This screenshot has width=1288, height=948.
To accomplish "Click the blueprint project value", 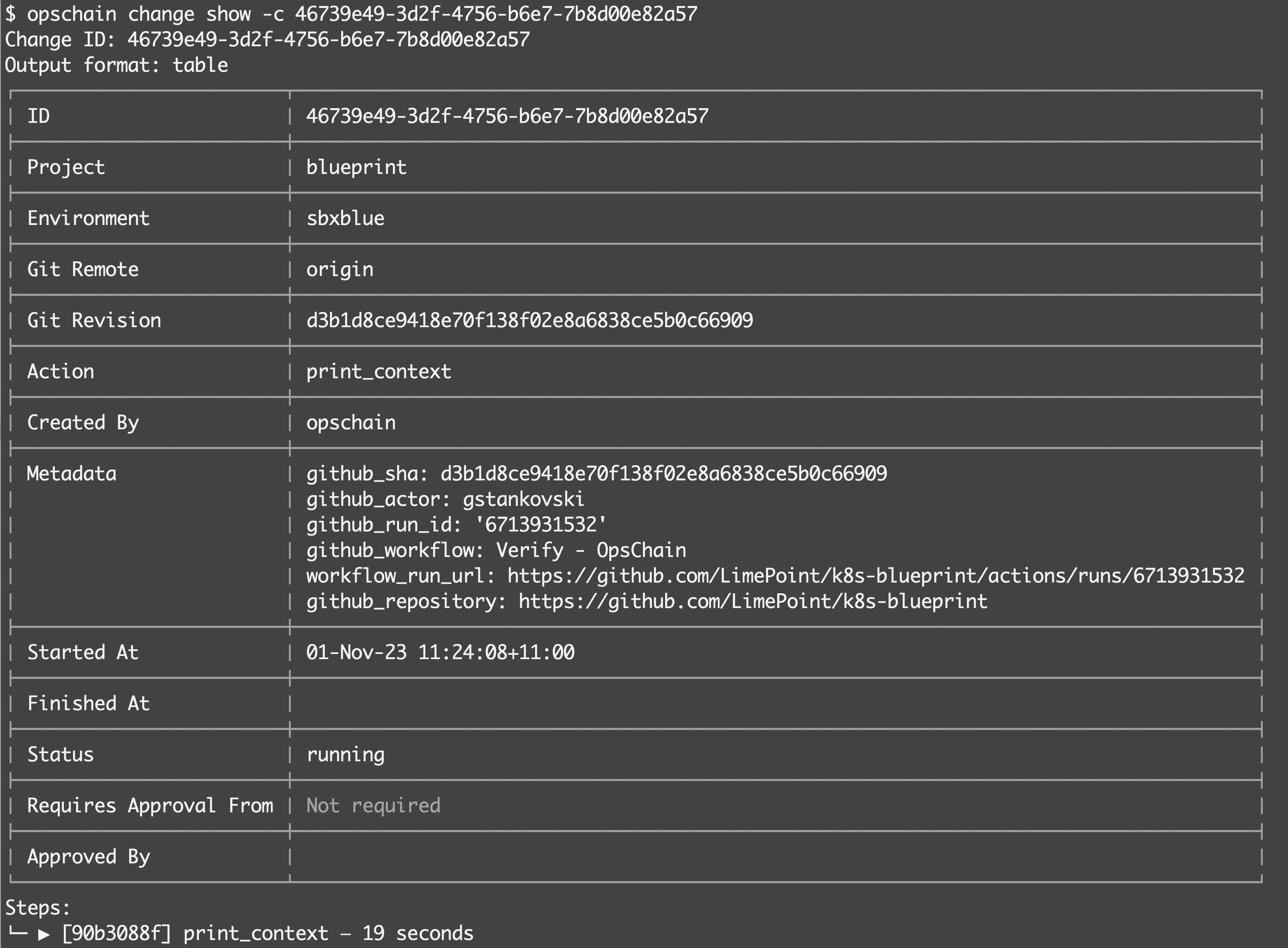I will click(x=356, y=168).
